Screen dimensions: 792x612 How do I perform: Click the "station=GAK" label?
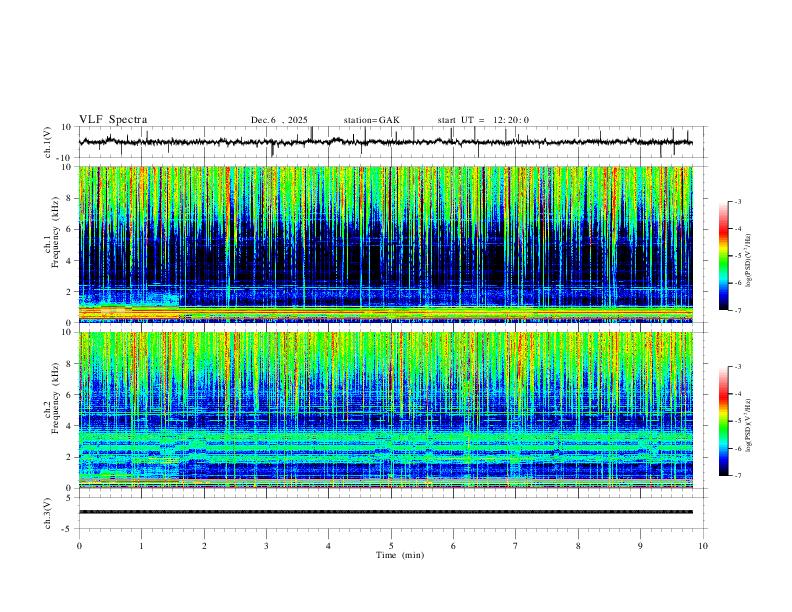371,120
